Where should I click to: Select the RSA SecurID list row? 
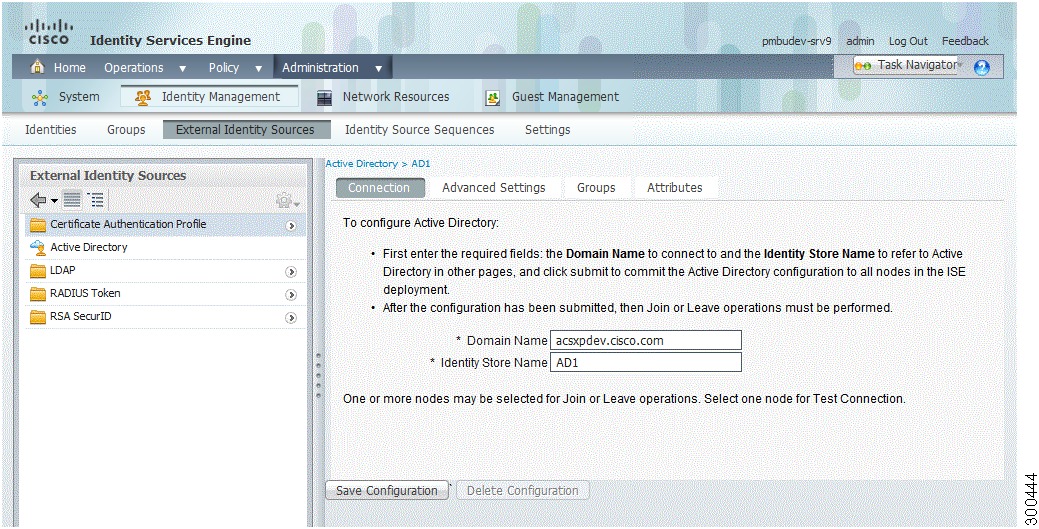pos(166,317)
